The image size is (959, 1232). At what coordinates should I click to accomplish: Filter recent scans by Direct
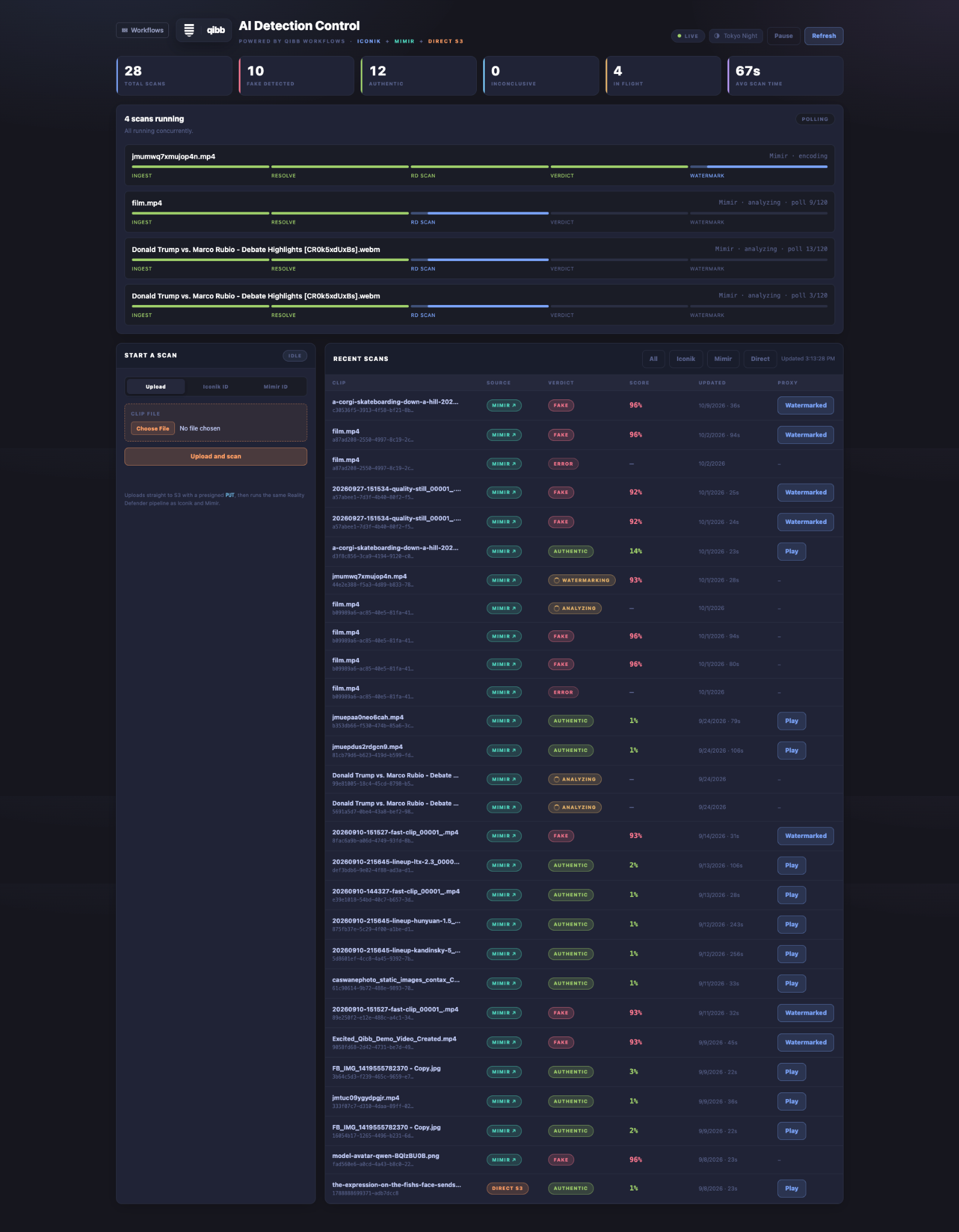(760, 359)
